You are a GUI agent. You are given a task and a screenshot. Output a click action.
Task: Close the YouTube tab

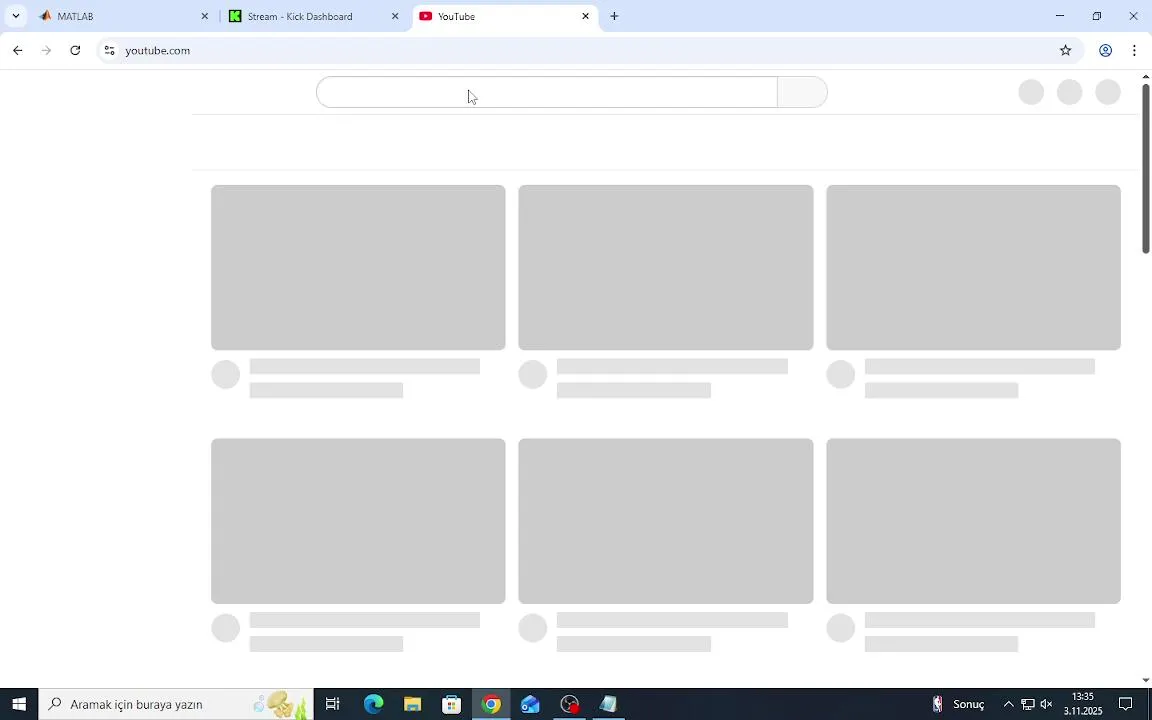586,16
